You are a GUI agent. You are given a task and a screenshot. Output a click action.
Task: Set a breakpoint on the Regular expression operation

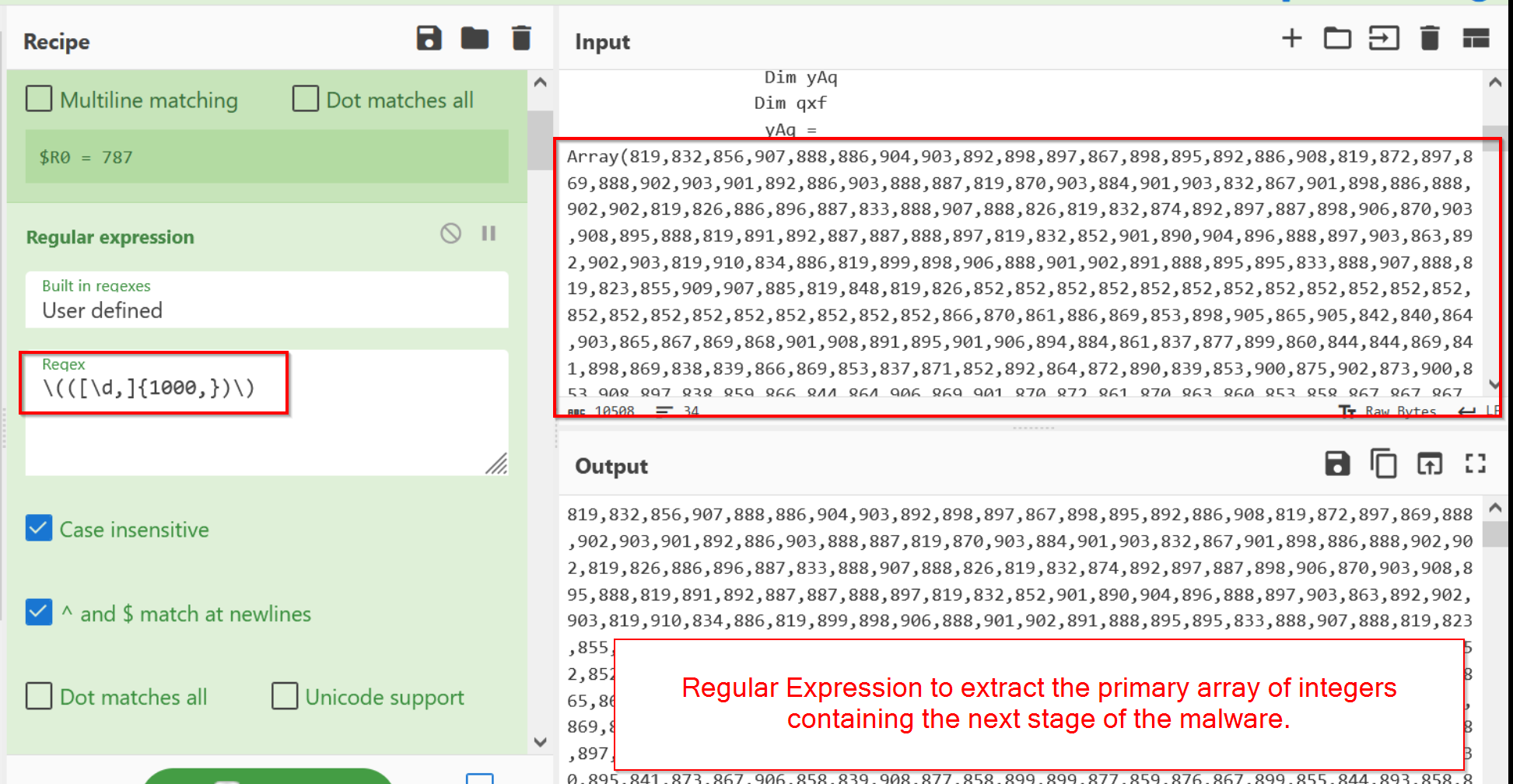click(489, 233)
